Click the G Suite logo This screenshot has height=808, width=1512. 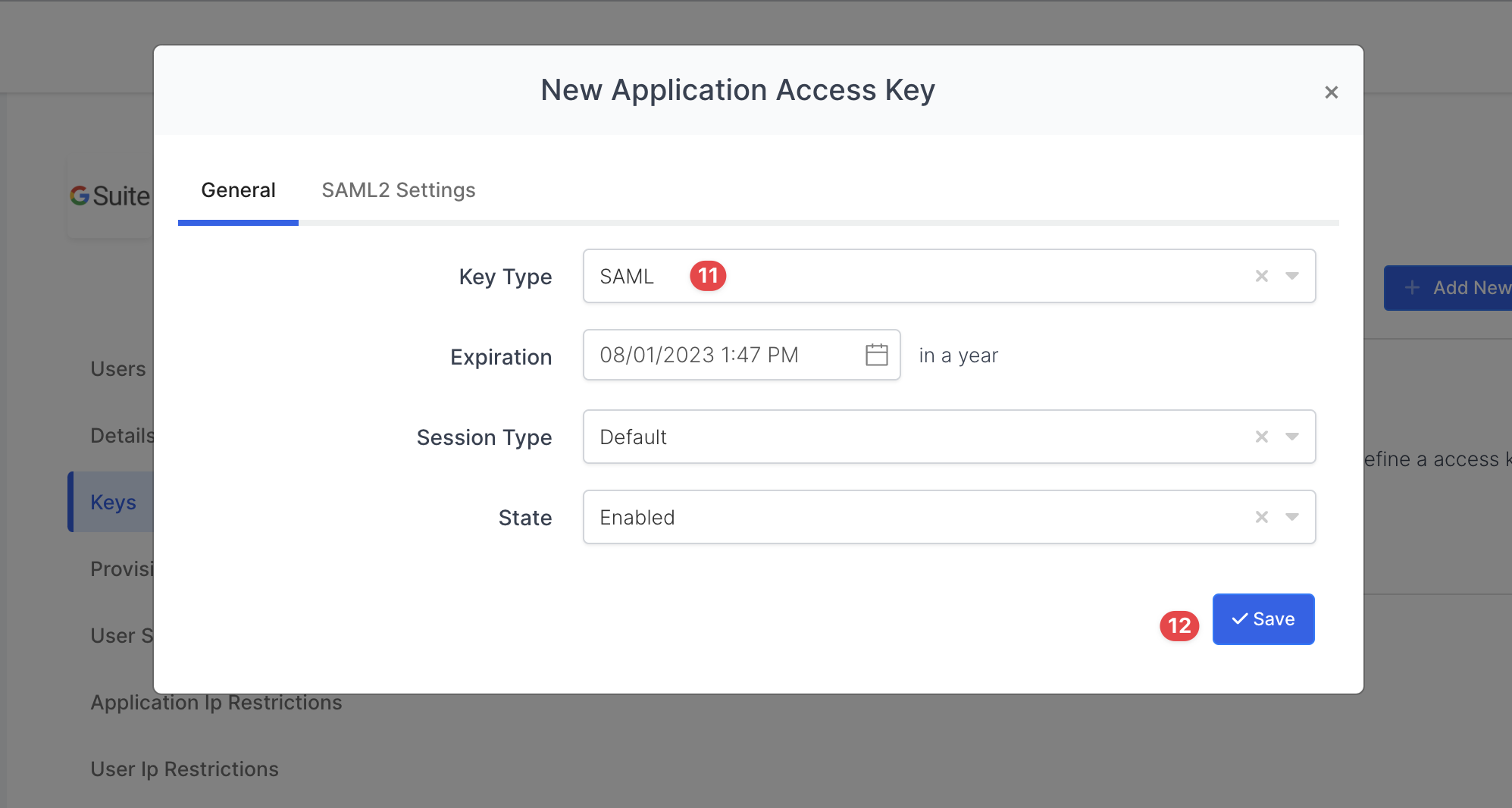pos(111,196)
